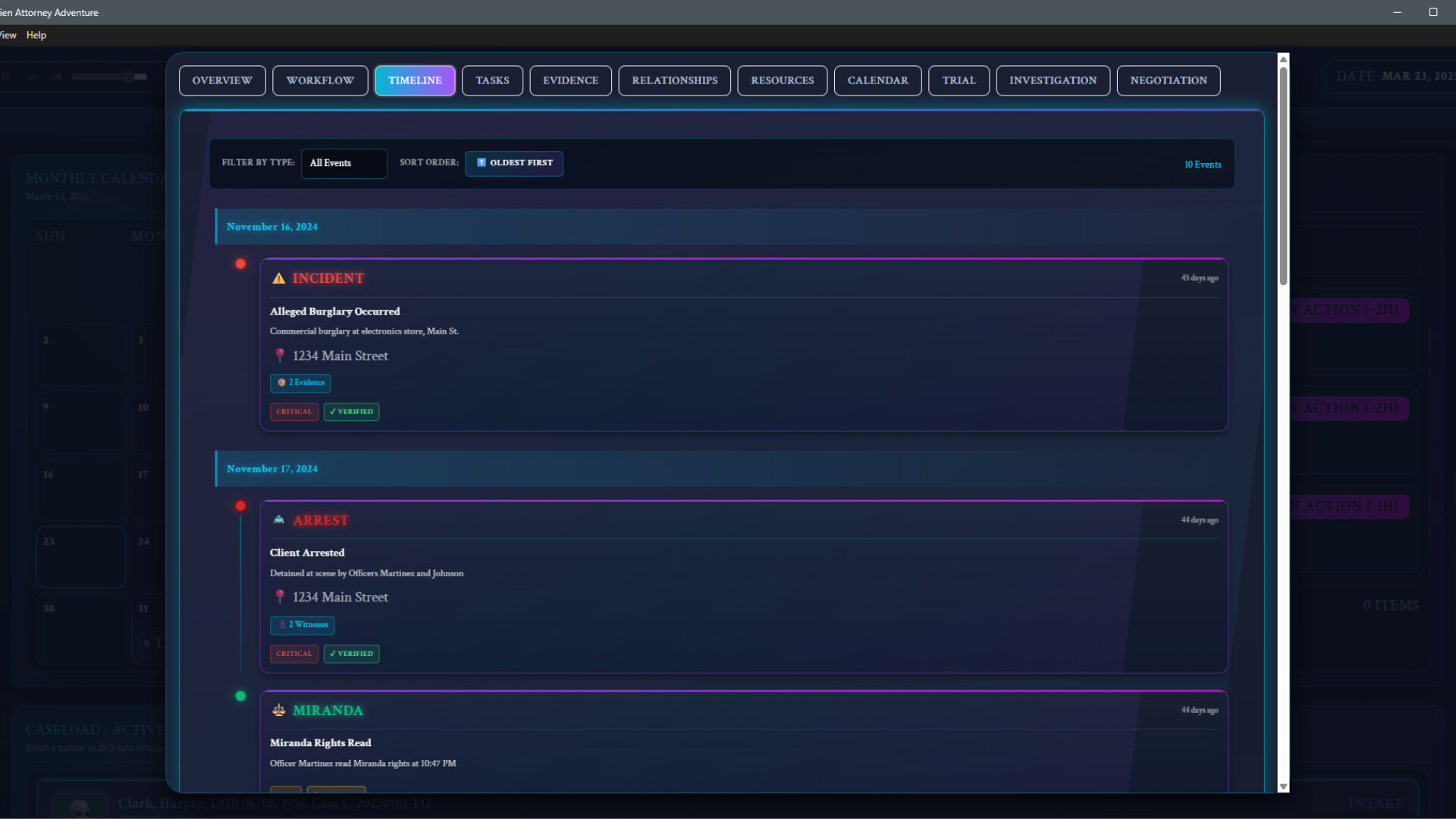Click the 10 Events counter link
1456x819 pixels.
[x=1202, y=164]
